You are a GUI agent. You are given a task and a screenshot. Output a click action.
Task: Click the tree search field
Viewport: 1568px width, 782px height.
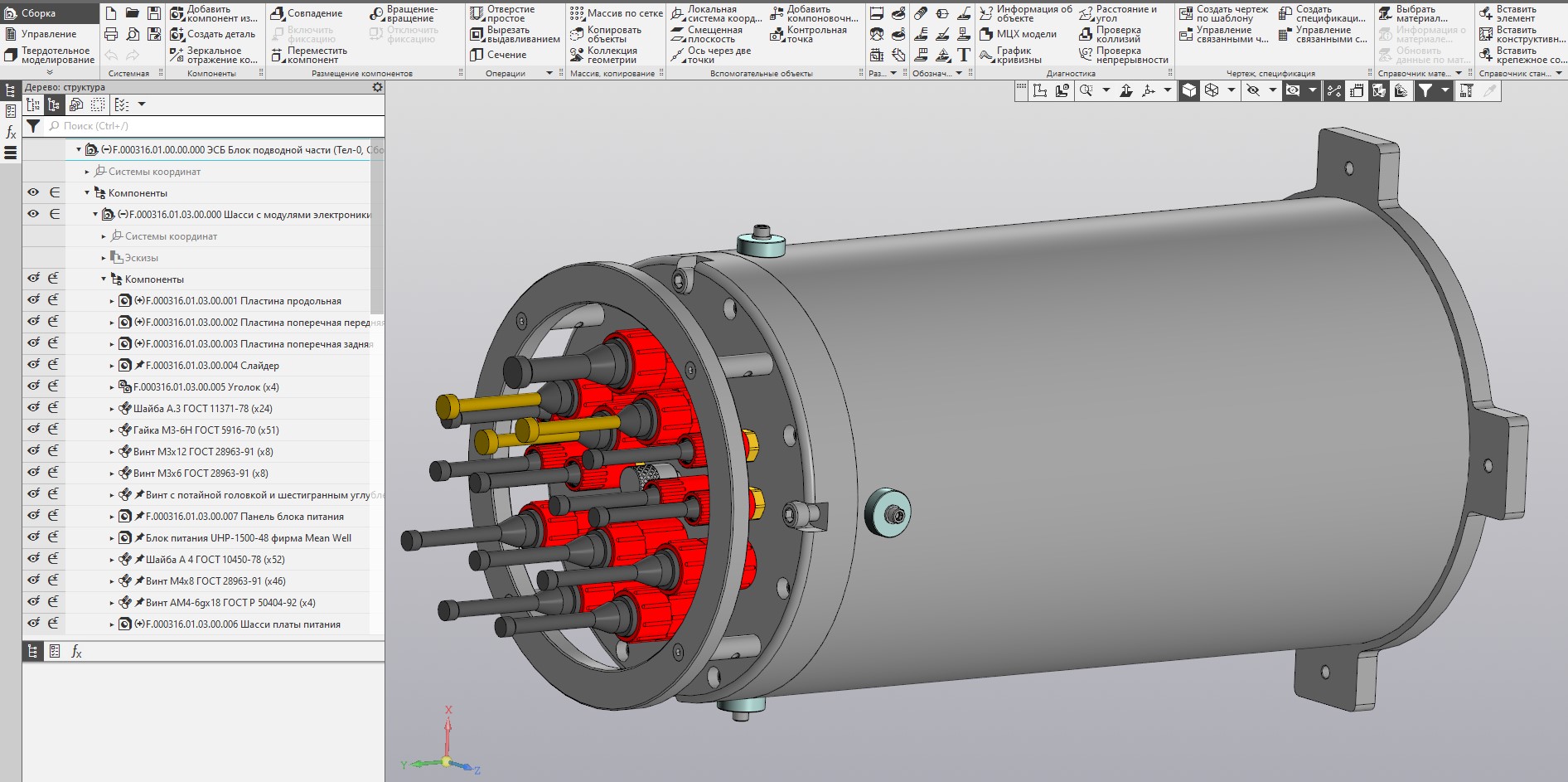pos(214,126)
